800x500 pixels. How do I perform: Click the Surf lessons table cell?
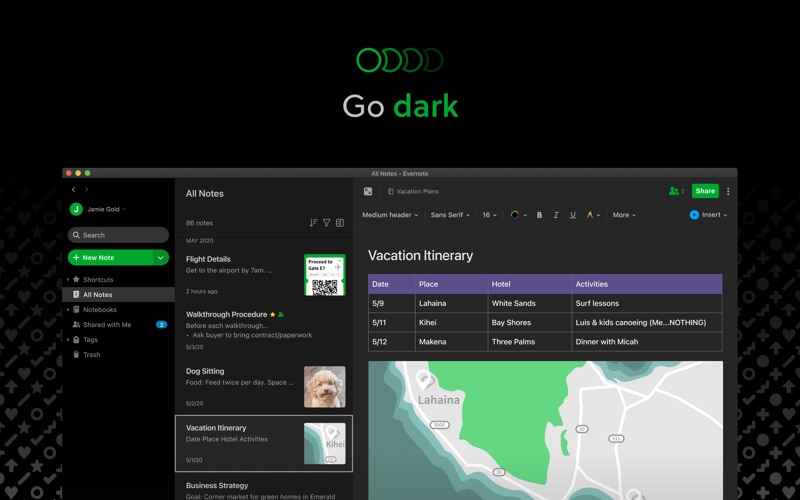(647, 303)
